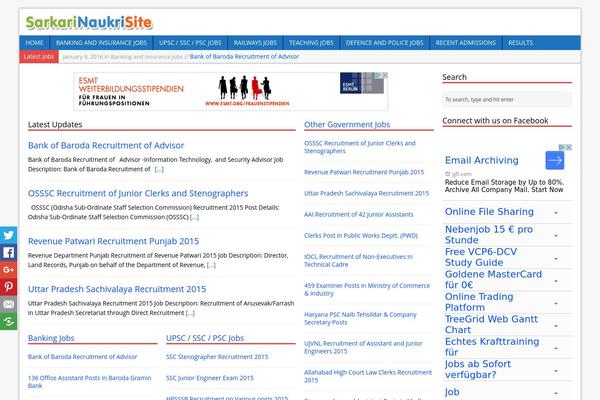Open Results menu item
Image resolution: width=600 pixels, height=400 pixels.
[520, 43]
